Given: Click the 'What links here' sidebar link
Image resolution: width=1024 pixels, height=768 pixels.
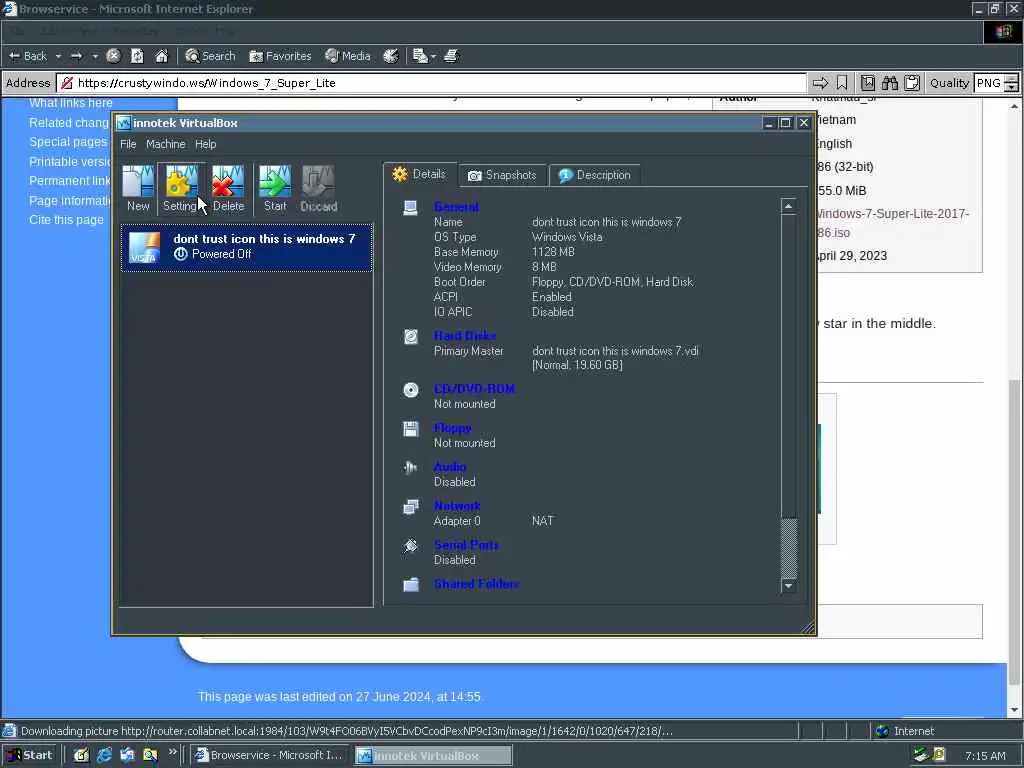Looking at the screenshot, I should 71,103.
